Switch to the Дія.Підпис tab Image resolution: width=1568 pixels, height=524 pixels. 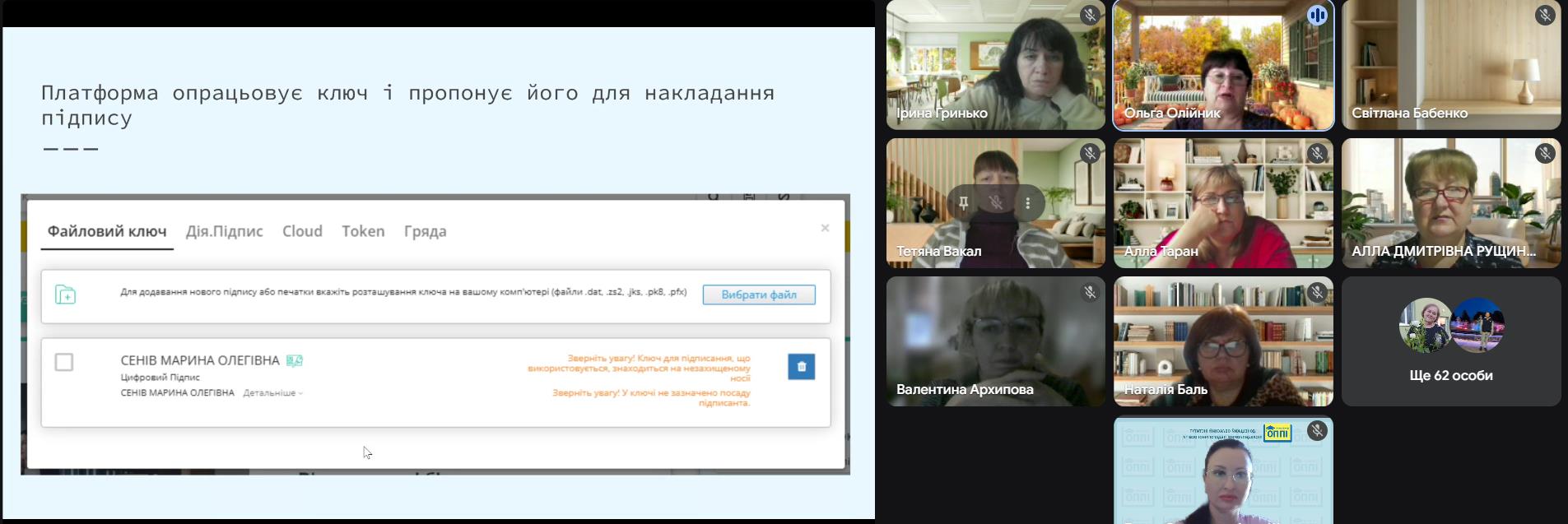[x=224, y=231]
